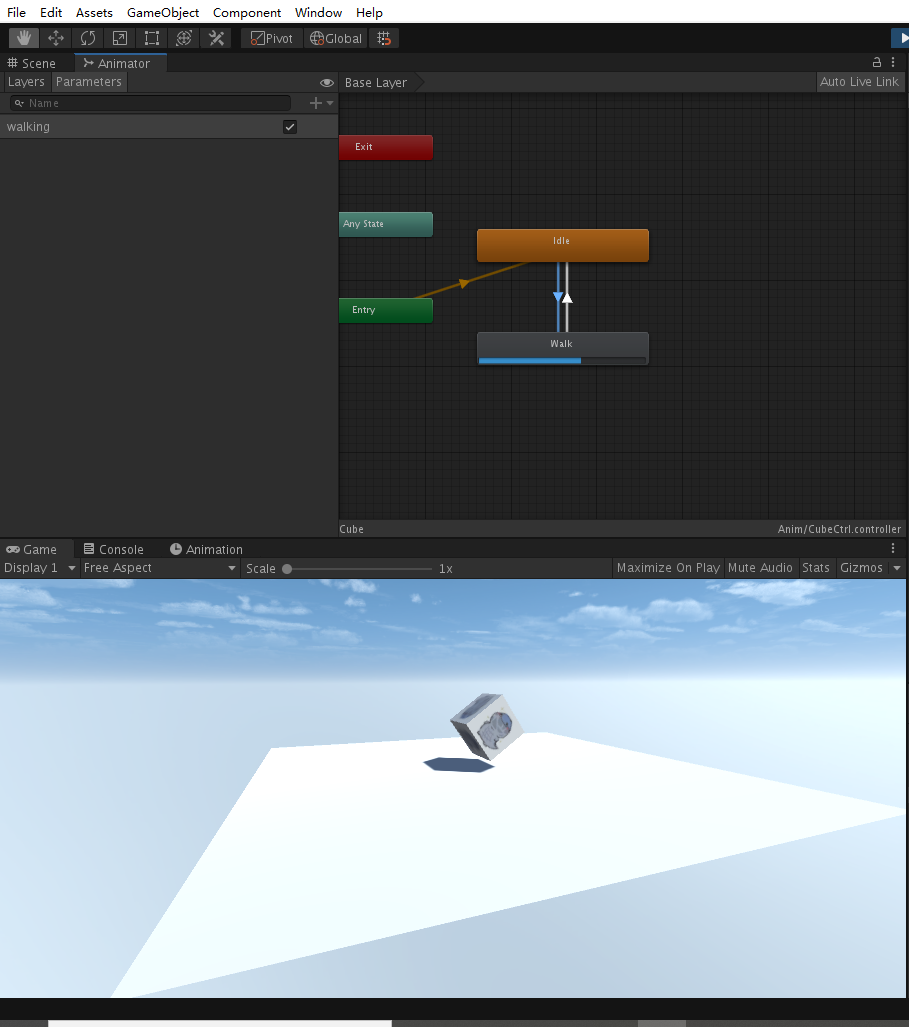Click the Anim/CubeCtrl.controller path text
This screenshot has width=909, height=1027.
(839, 529)
